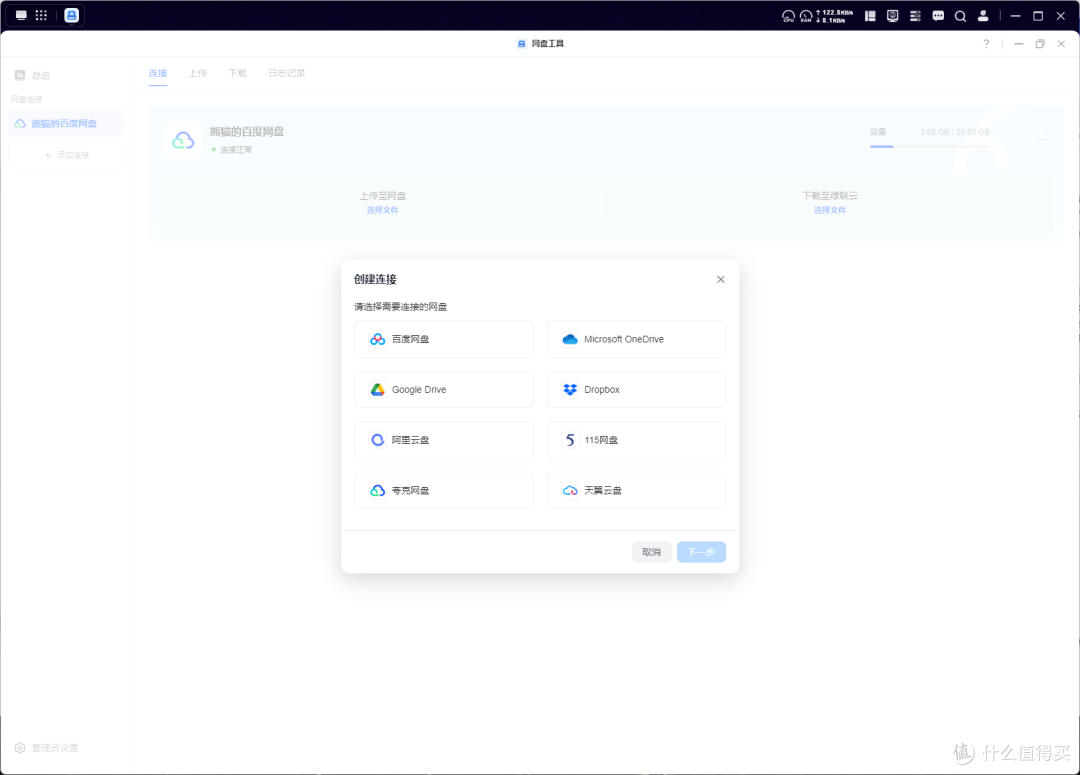1080x775 pixels.
Task: Click the 总览 sidebar icon
Action: pos(20,75)
